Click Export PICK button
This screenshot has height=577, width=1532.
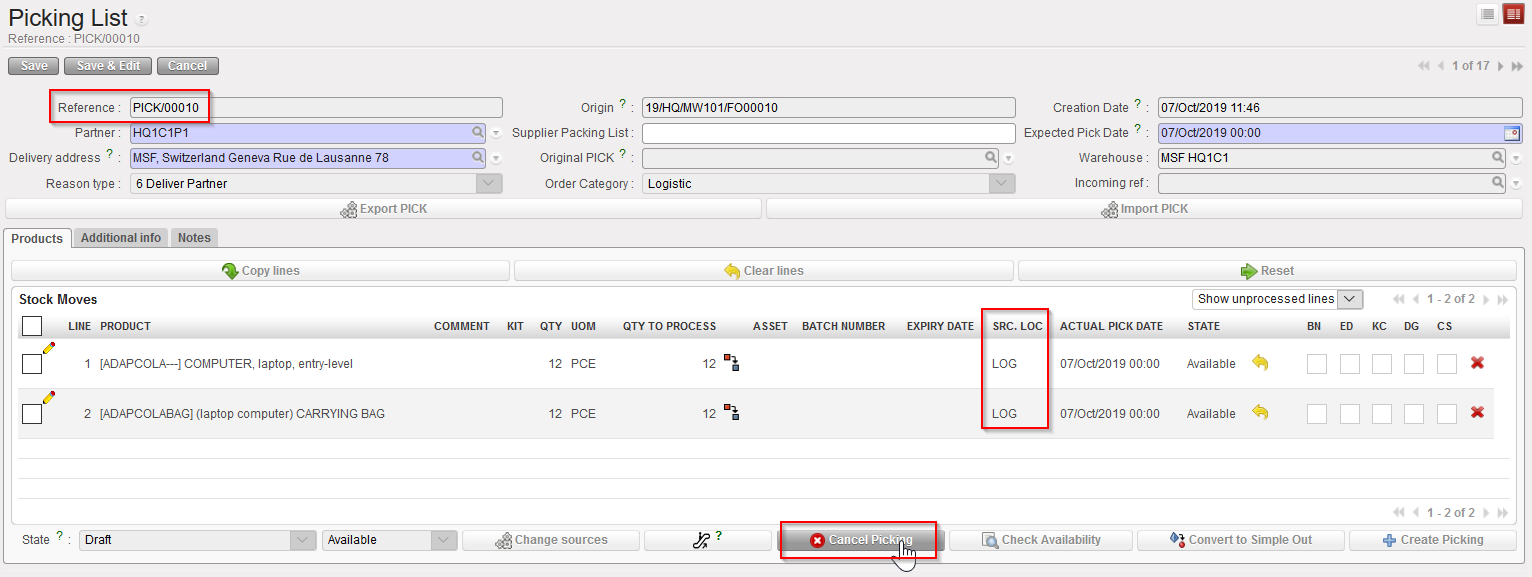[x=384, y=209]
